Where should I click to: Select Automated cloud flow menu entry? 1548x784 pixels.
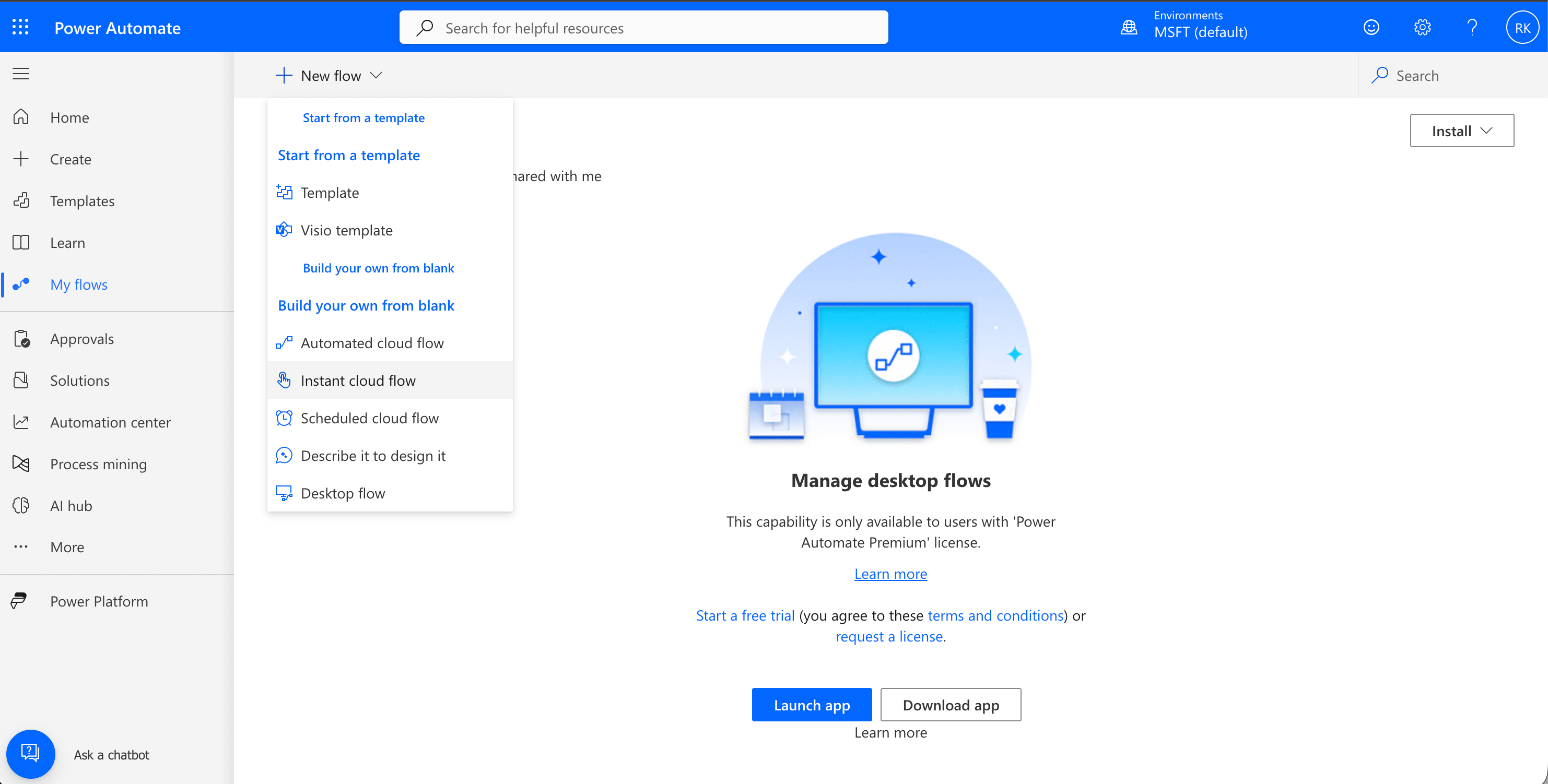(x=390, y=342)
